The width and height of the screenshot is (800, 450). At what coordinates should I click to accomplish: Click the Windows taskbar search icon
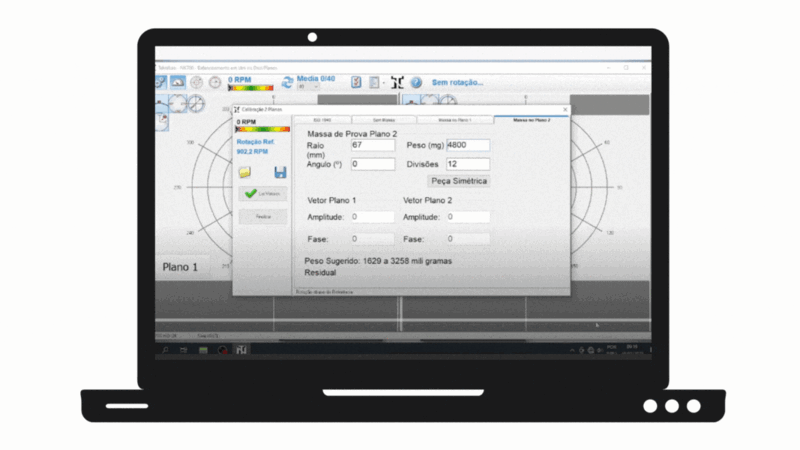[164, 350]
